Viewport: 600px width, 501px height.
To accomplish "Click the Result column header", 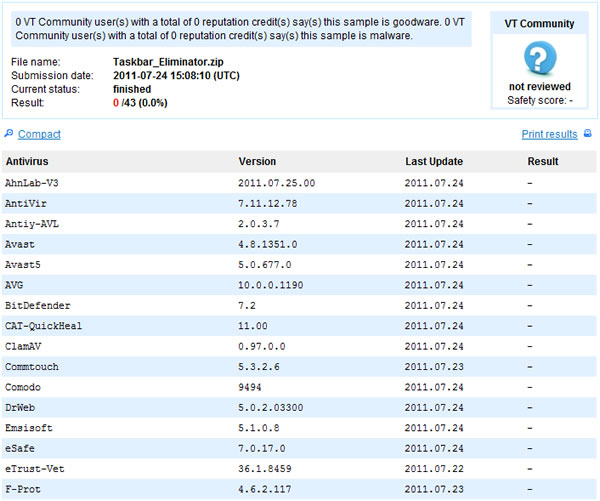I will 543,161.
